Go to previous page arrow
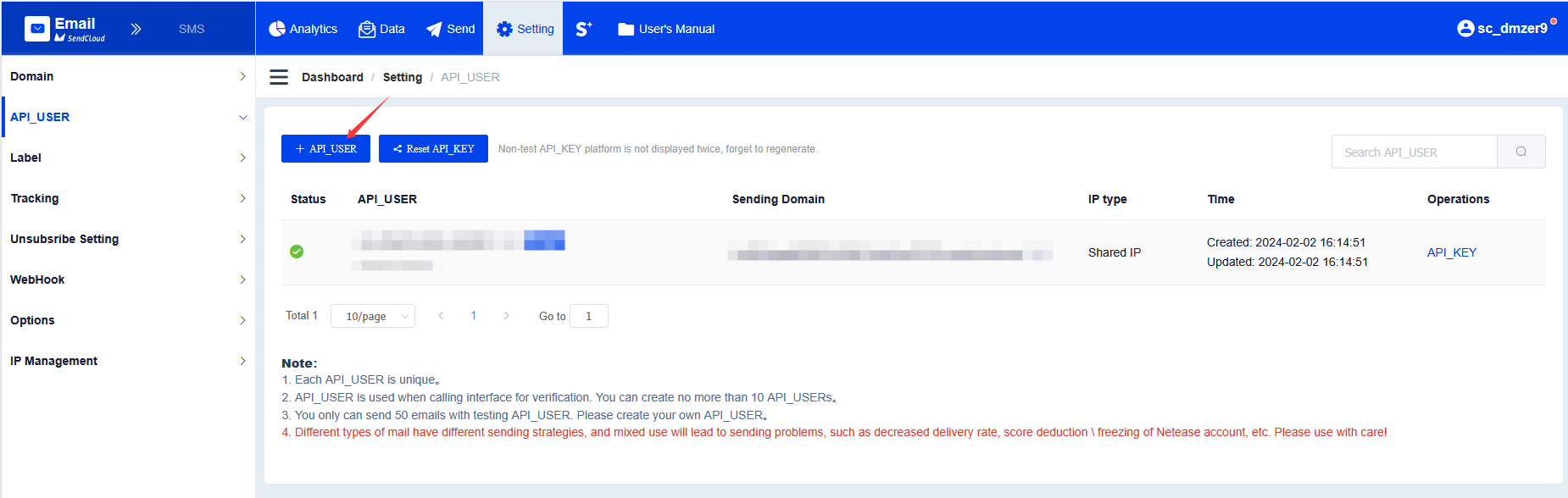 point(441,316)
